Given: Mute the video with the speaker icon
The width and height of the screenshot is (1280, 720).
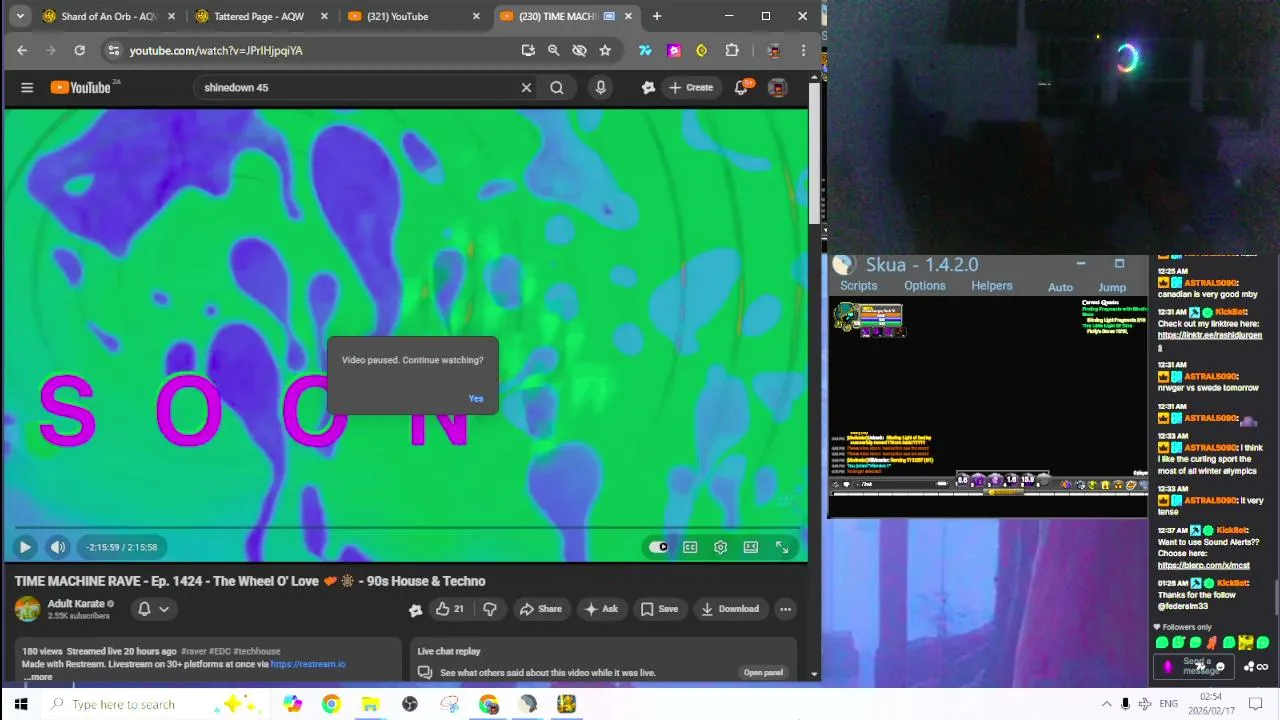Looking at the screenshot, I should [58, 547].
